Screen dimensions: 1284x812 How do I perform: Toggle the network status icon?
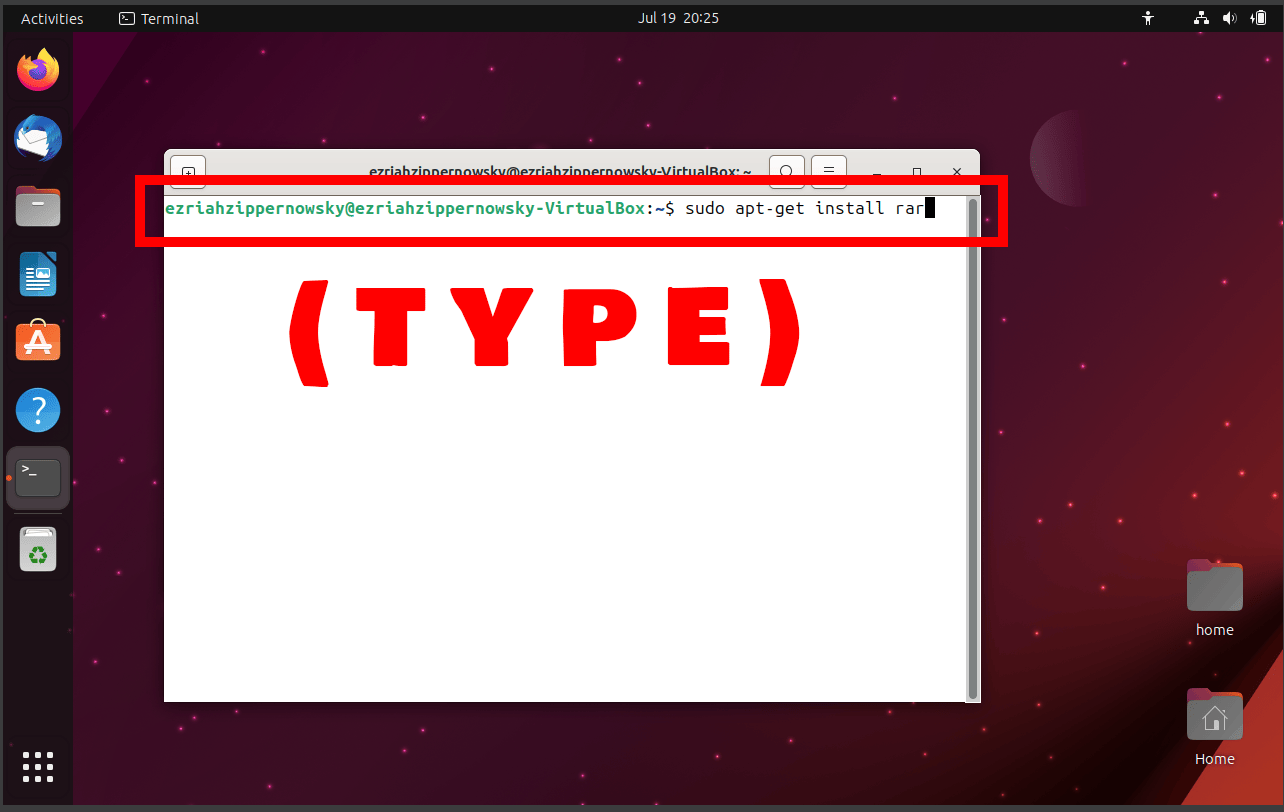(1199, 17)
